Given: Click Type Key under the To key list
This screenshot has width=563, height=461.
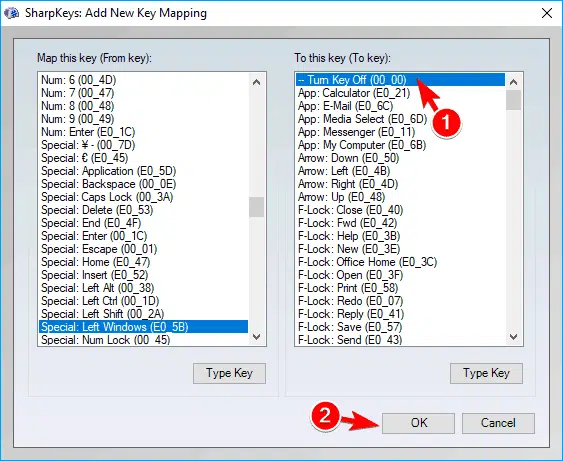Looking at the screenshot, I should pos(486,373).
